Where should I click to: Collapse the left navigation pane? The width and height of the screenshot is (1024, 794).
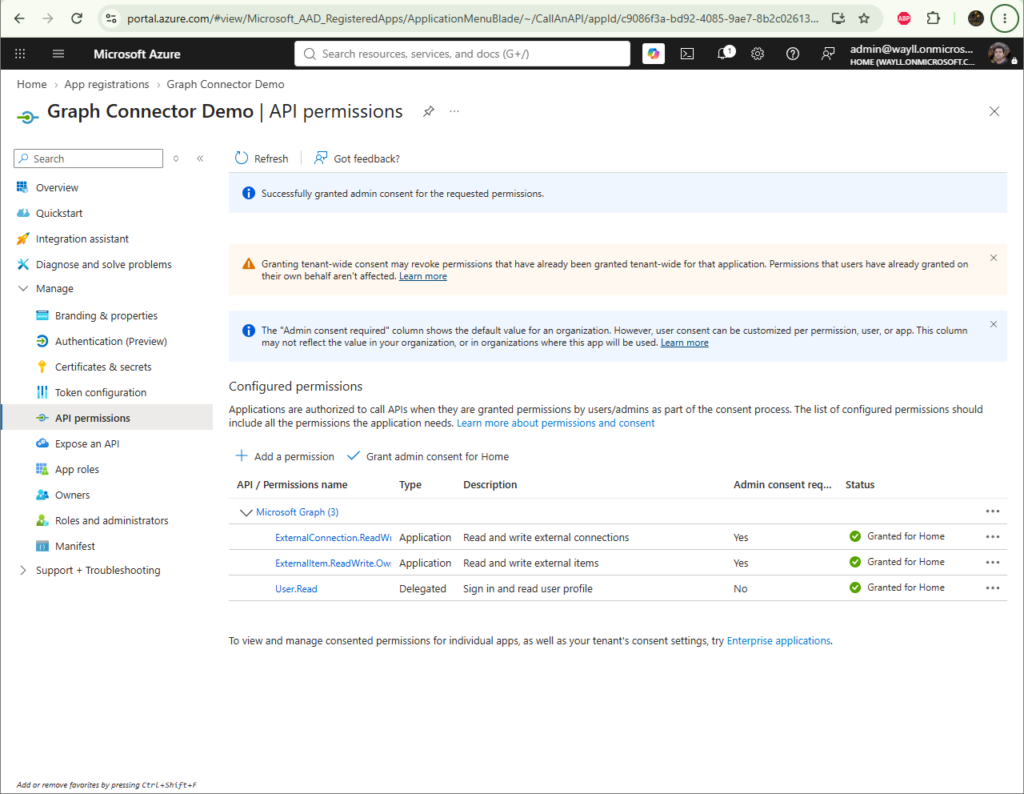(x=200, y=158)
